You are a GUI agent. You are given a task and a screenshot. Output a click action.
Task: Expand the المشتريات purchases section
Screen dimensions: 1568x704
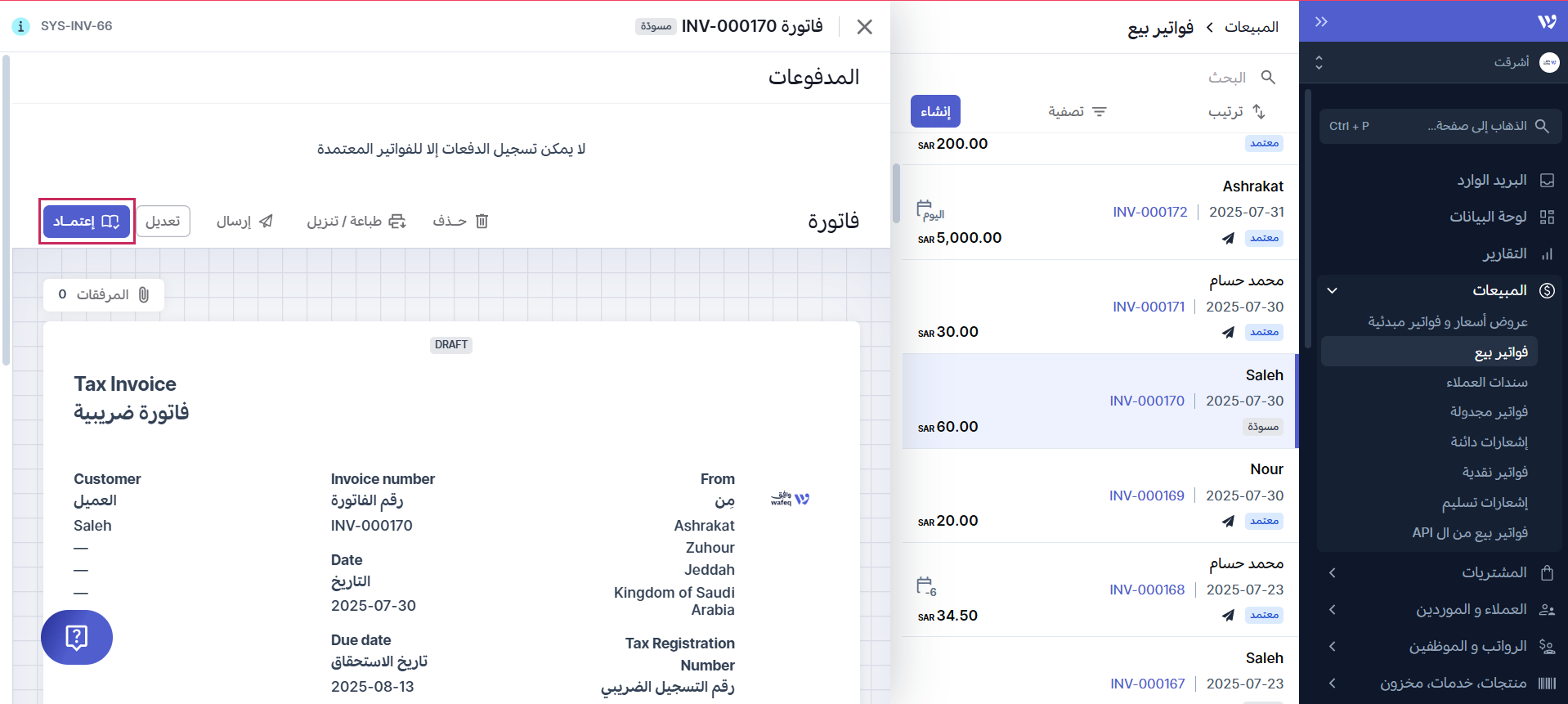[x=1333, y=572]
